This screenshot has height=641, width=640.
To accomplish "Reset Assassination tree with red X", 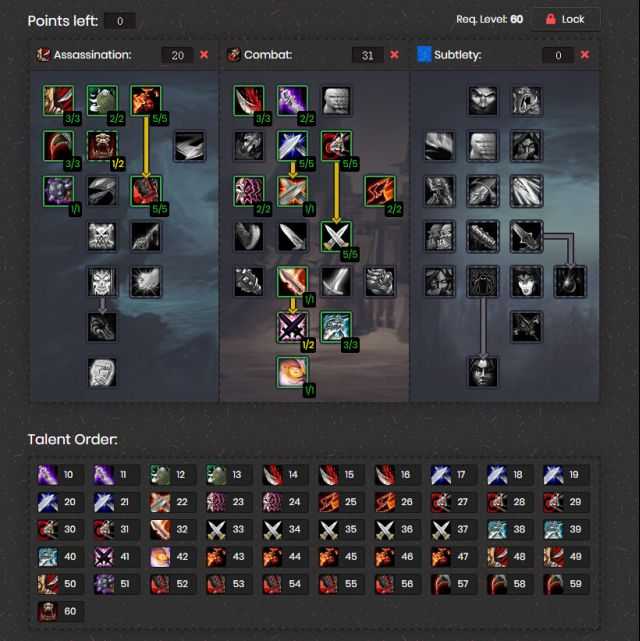I will (204, 55).
